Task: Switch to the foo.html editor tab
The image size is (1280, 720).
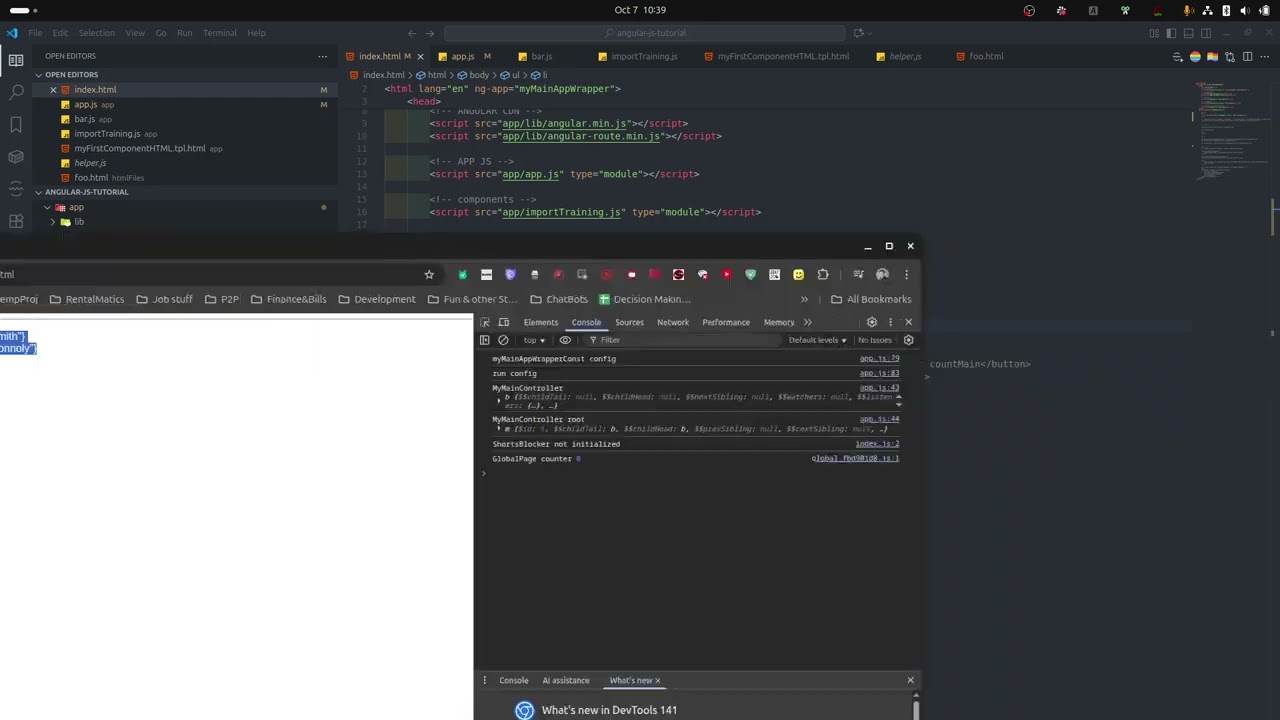Action: point(986,57)
